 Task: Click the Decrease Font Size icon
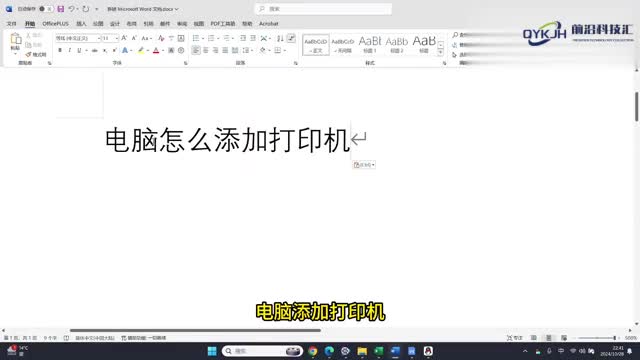tap(134, 38)
